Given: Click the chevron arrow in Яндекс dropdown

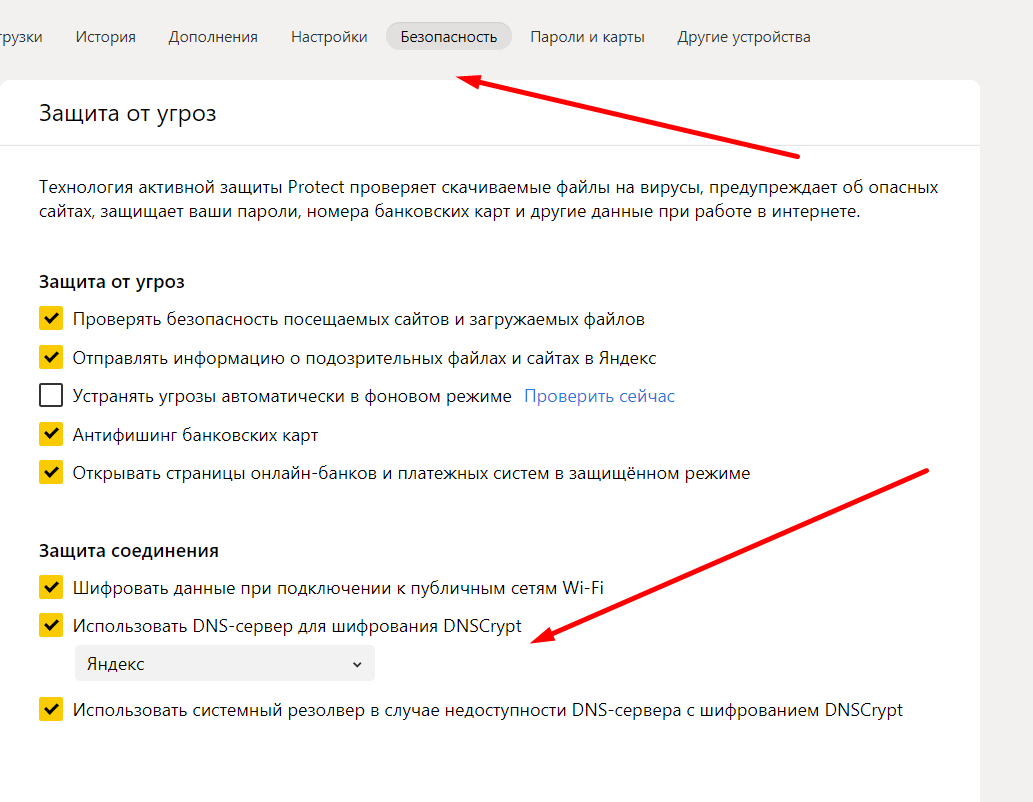Looking at the screenshot, I should click(357, 664).
